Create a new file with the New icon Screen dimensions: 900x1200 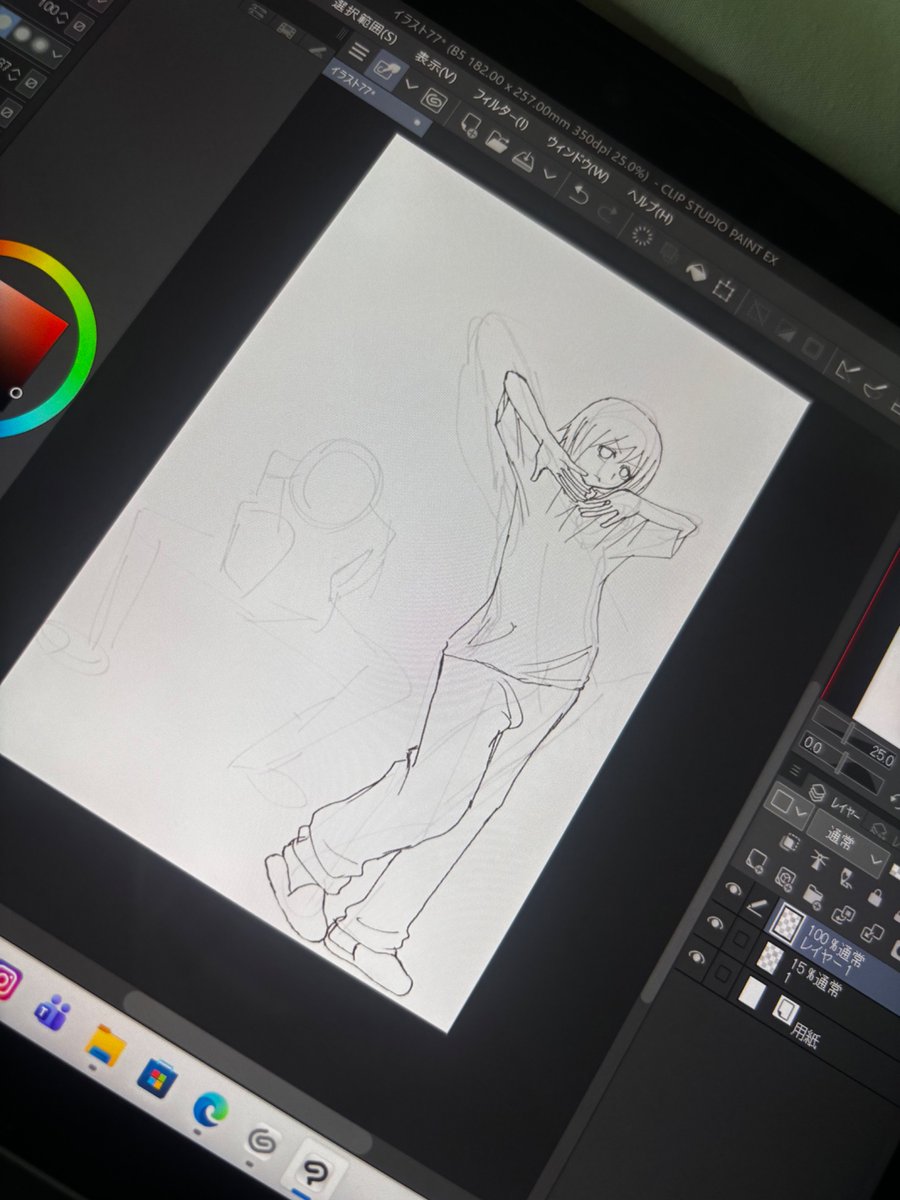click(471, 125)
